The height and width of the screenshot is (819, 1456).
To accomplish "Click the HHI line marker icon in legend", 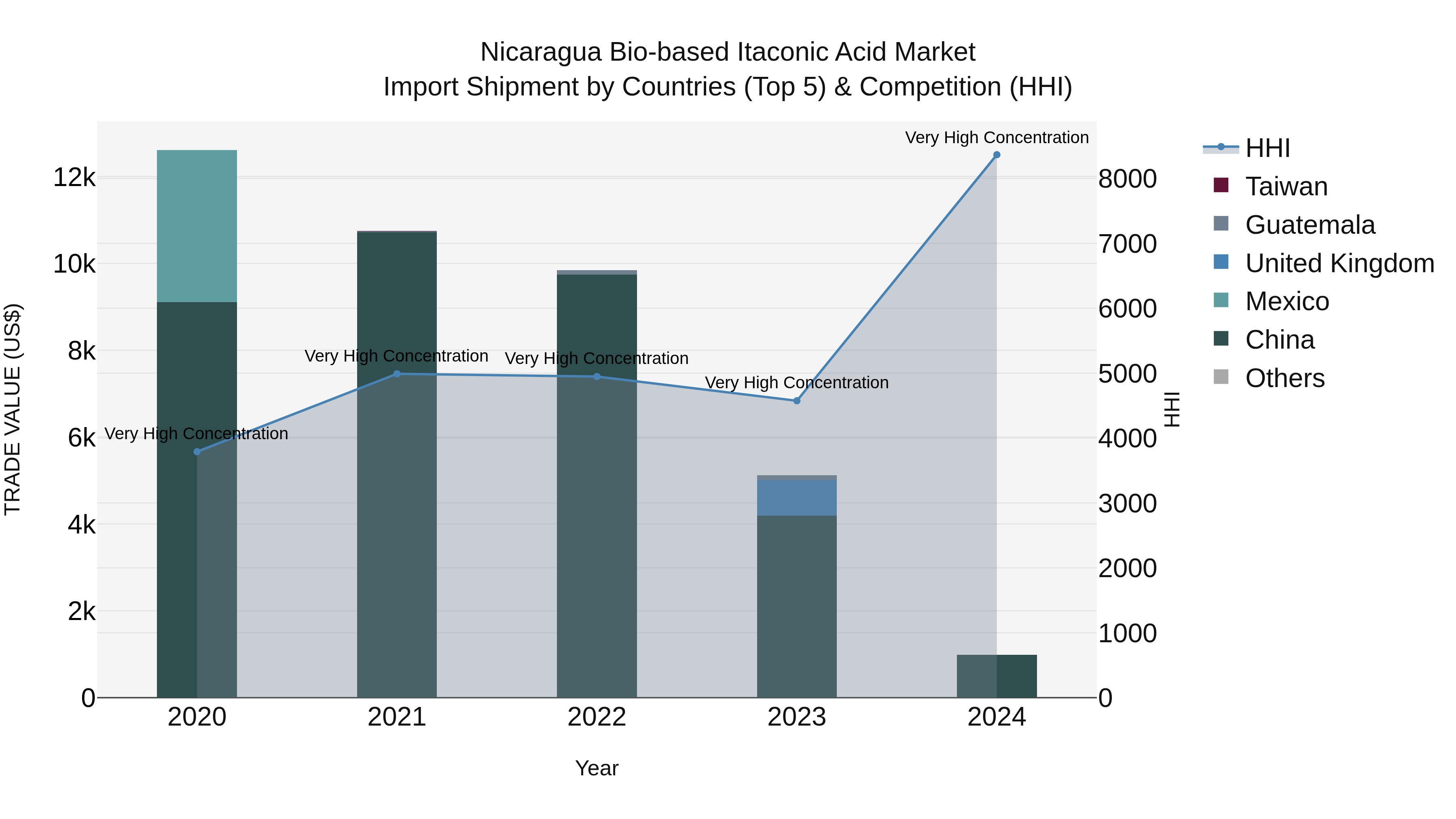I will [1221, 147].
